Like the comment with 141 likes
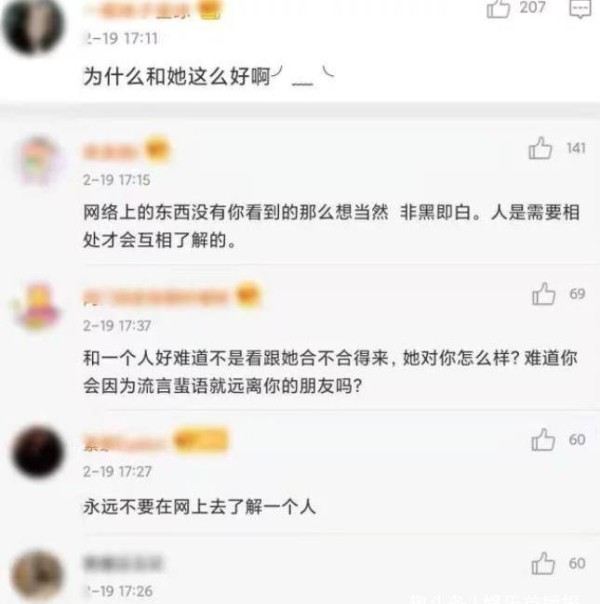The image size is (600, 604). (x=540, y=148)
